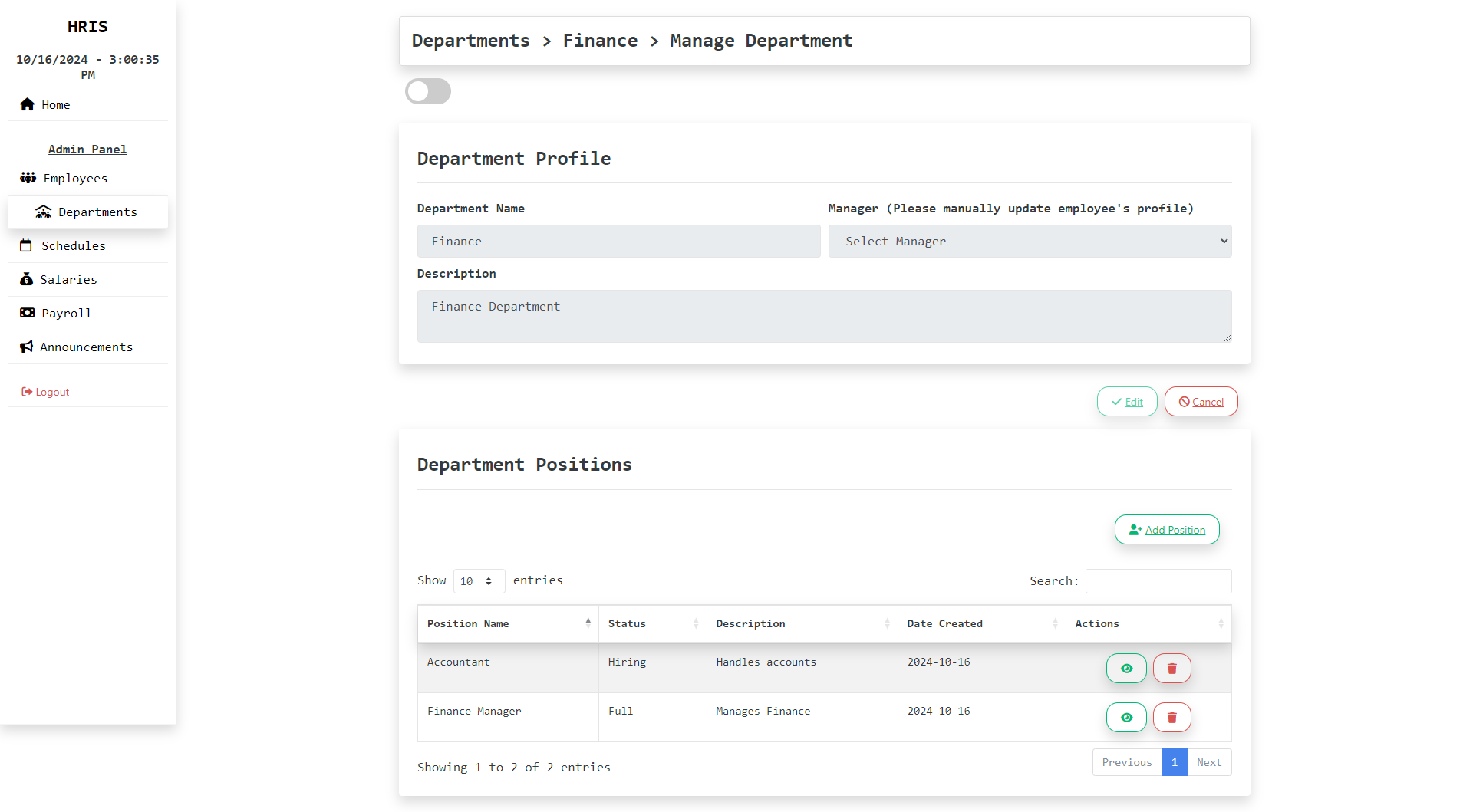This screenshot has width=1473, height=812.
Task: Click the Add Position button
Action: pos(1167,530)
